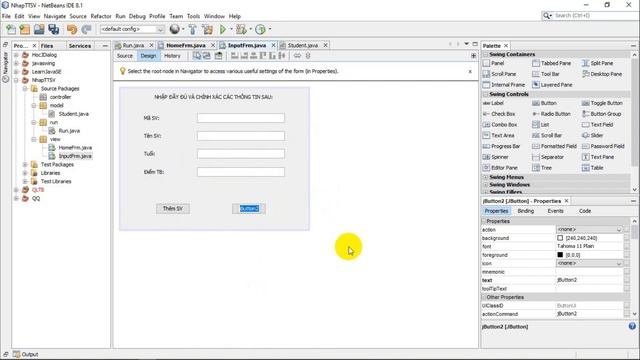
Task: Click the Build Project hammer icon
Action: pos(193,29)
